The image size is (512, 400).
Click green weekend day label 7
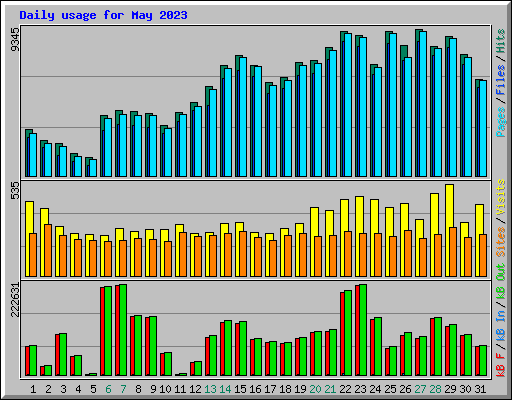pyautogui.click(x=123, y=389)
